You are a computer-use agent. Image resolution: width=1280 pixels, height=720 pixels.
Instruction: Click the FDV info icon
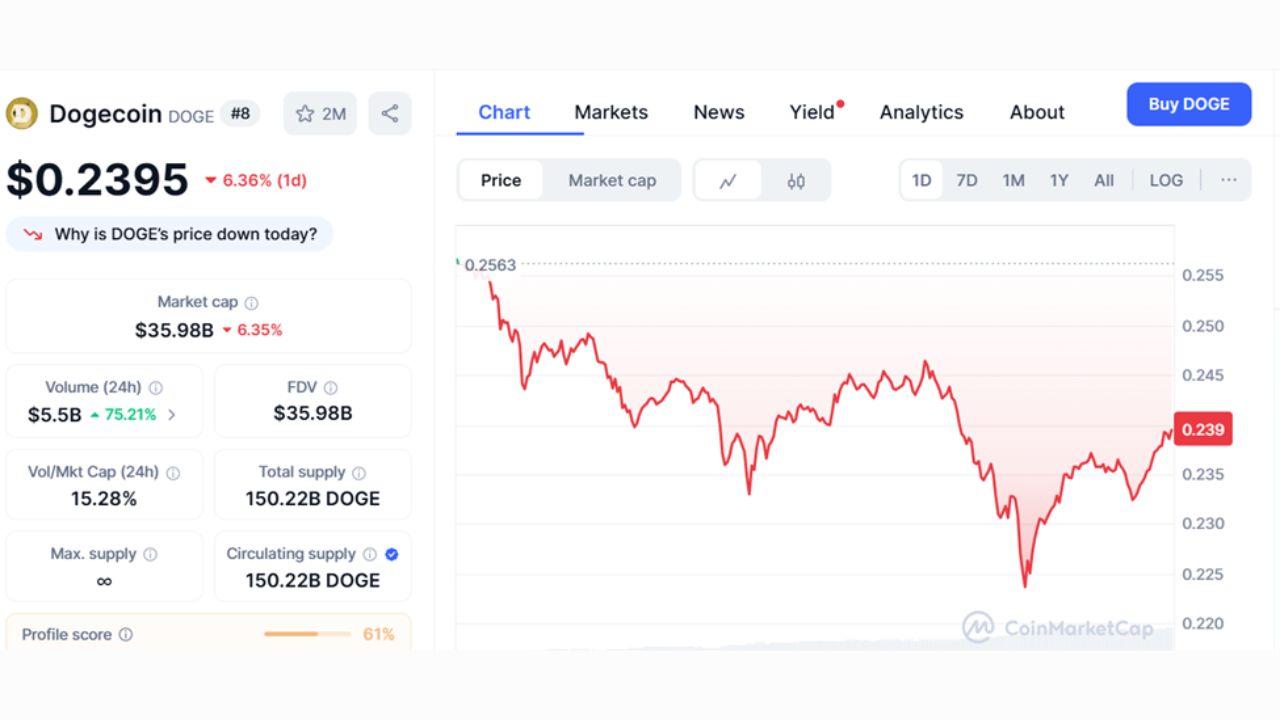coord(331,388)
